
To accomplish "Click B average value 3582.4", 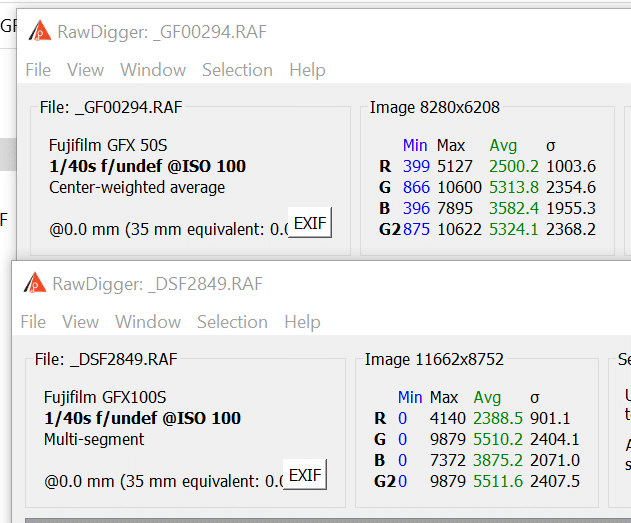I will coord(513,208).
